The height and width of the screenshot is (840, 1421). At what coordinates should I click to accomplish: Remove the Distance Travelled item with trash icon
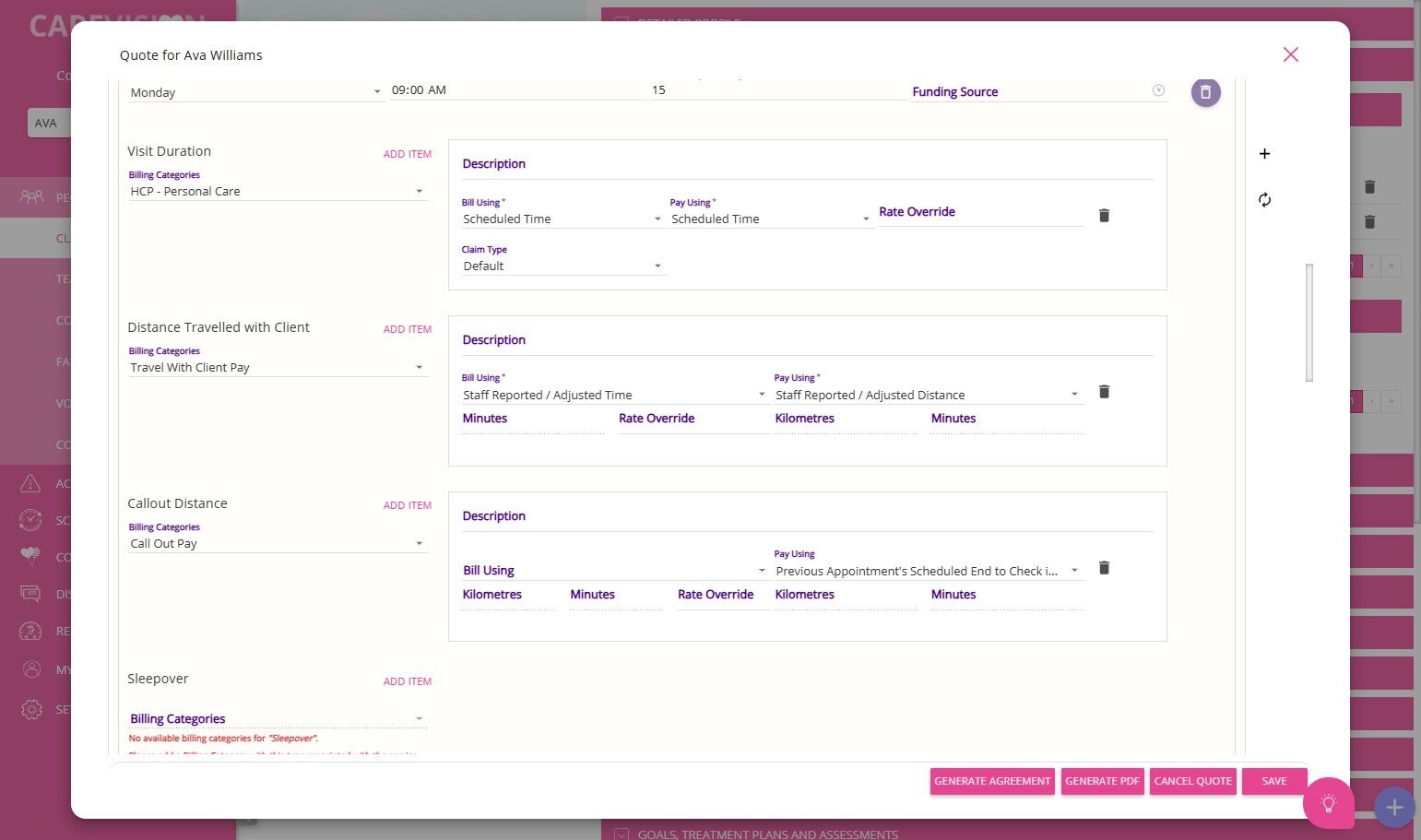point(1104,391)
